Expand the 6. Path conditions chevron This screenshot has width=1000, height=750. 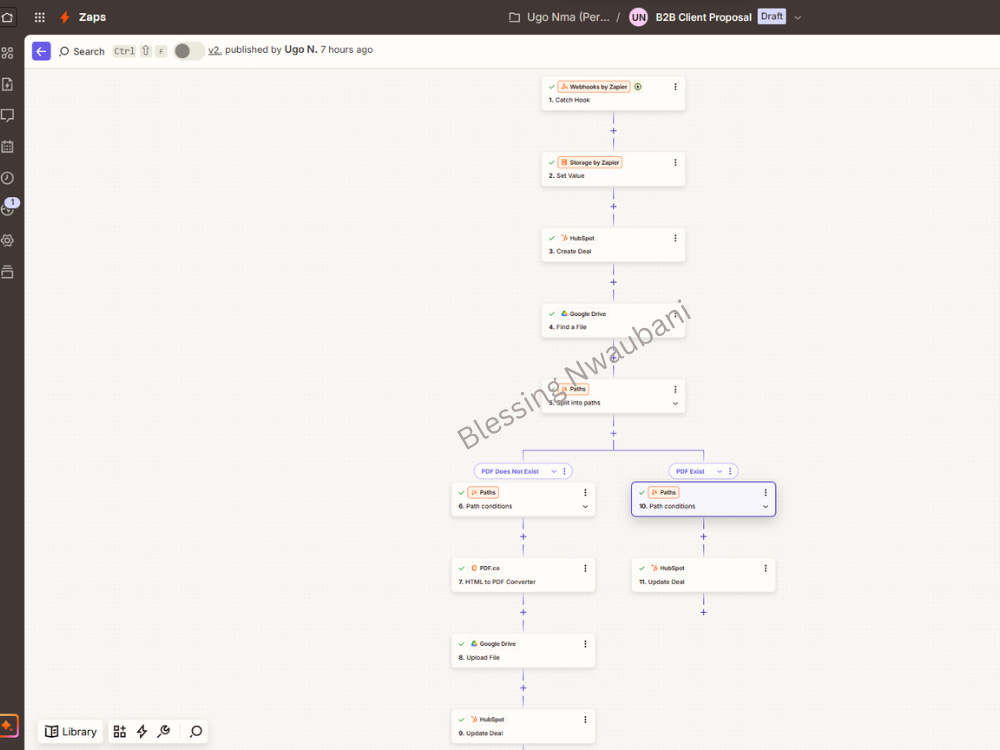coord(585,506)
